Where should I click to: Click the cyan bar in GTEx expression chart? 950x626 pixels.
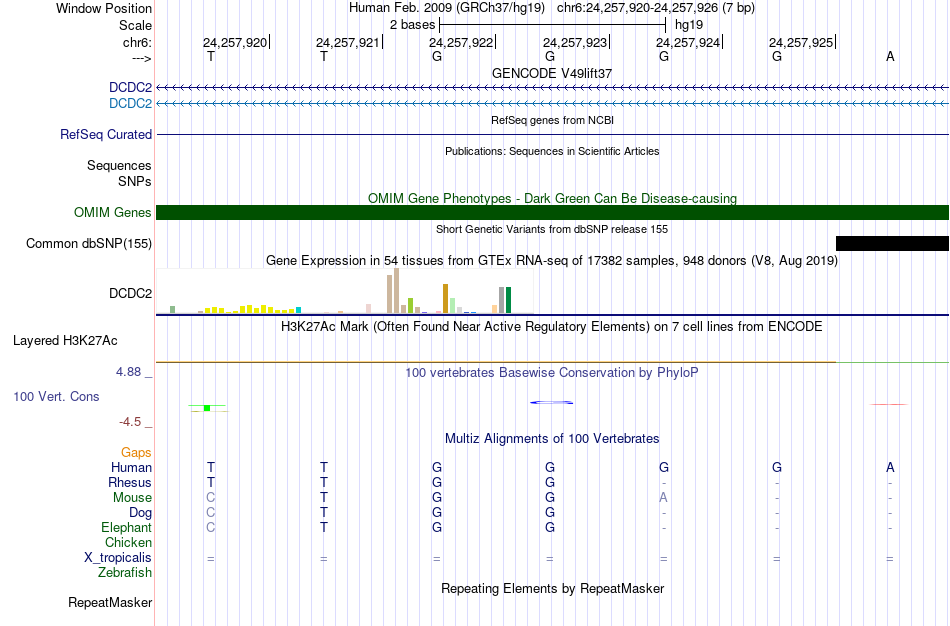point(298,310)
